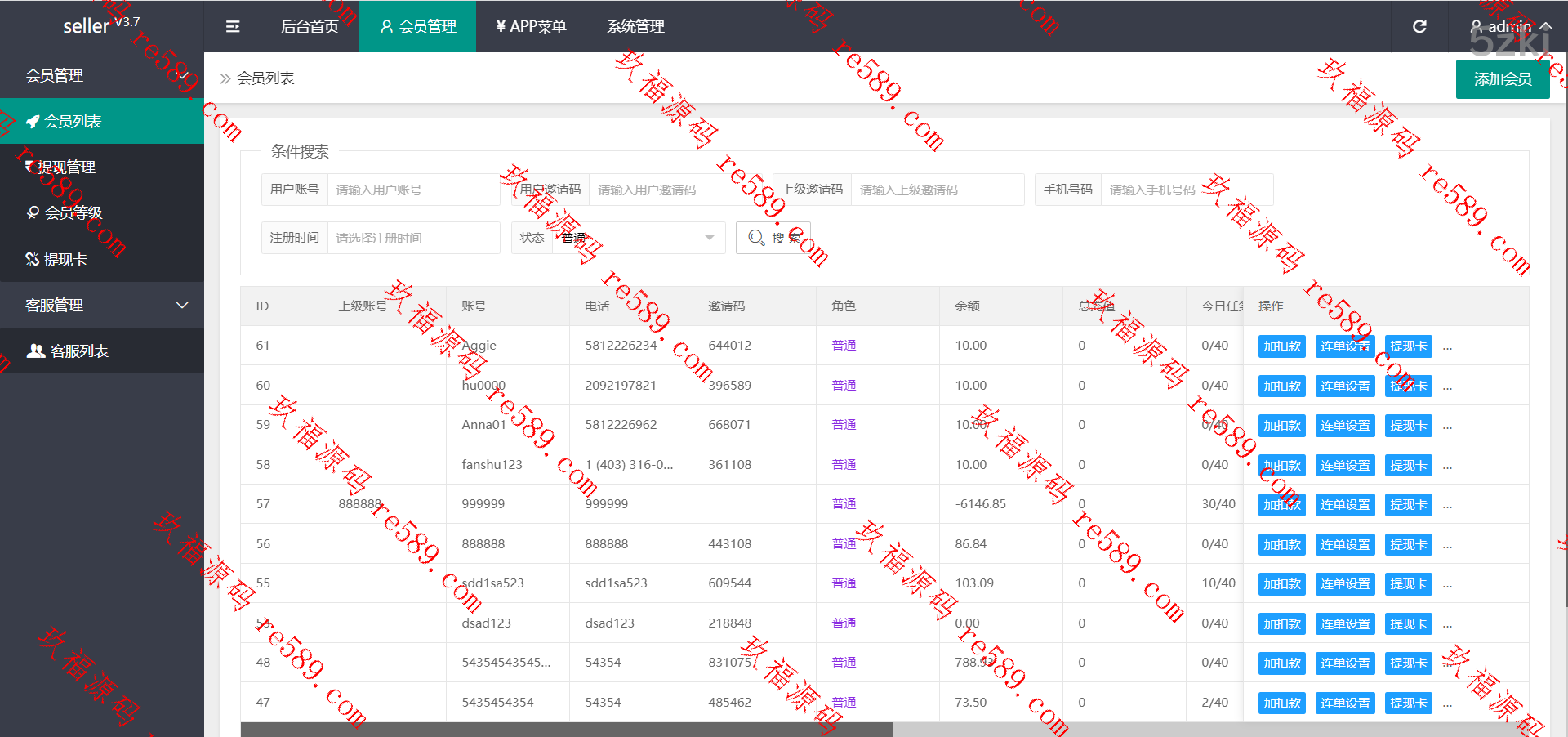This screenshot has width=1568, height=737.
Task: Open the admin user dropdown menu
Action: click(1510, 27)
